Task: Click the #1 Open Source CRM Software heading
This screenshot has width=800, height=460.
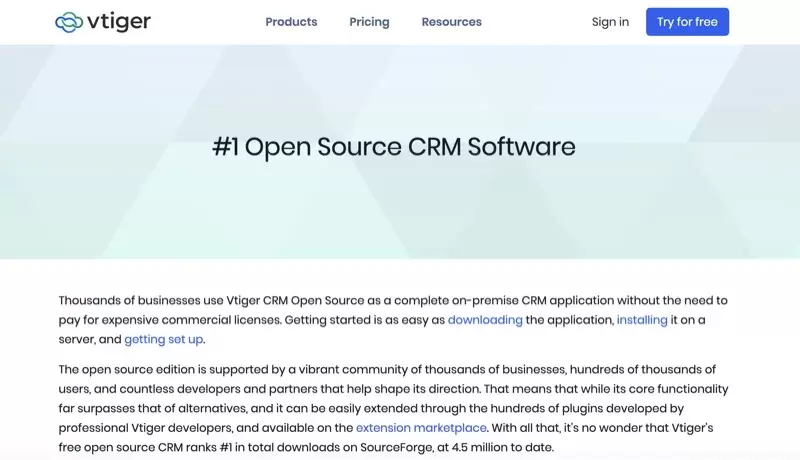Action: click(394, 147)
